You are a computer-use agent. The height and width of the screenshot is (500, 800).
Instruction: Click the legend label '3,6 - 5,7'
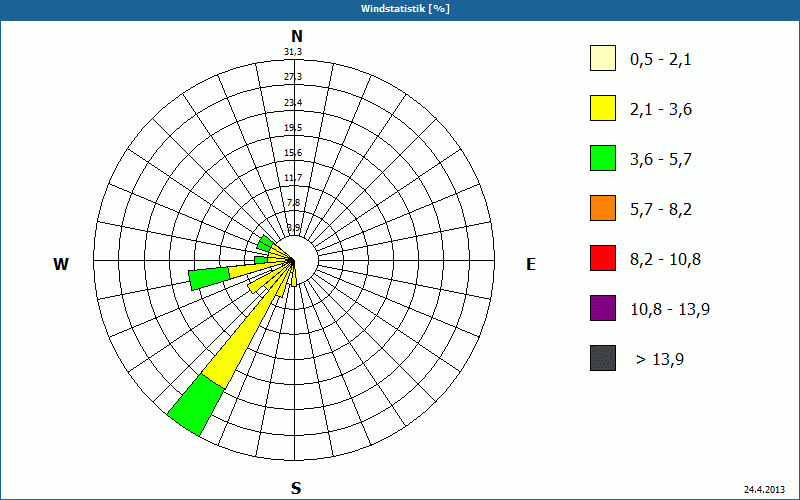click(x=661, y=160)
